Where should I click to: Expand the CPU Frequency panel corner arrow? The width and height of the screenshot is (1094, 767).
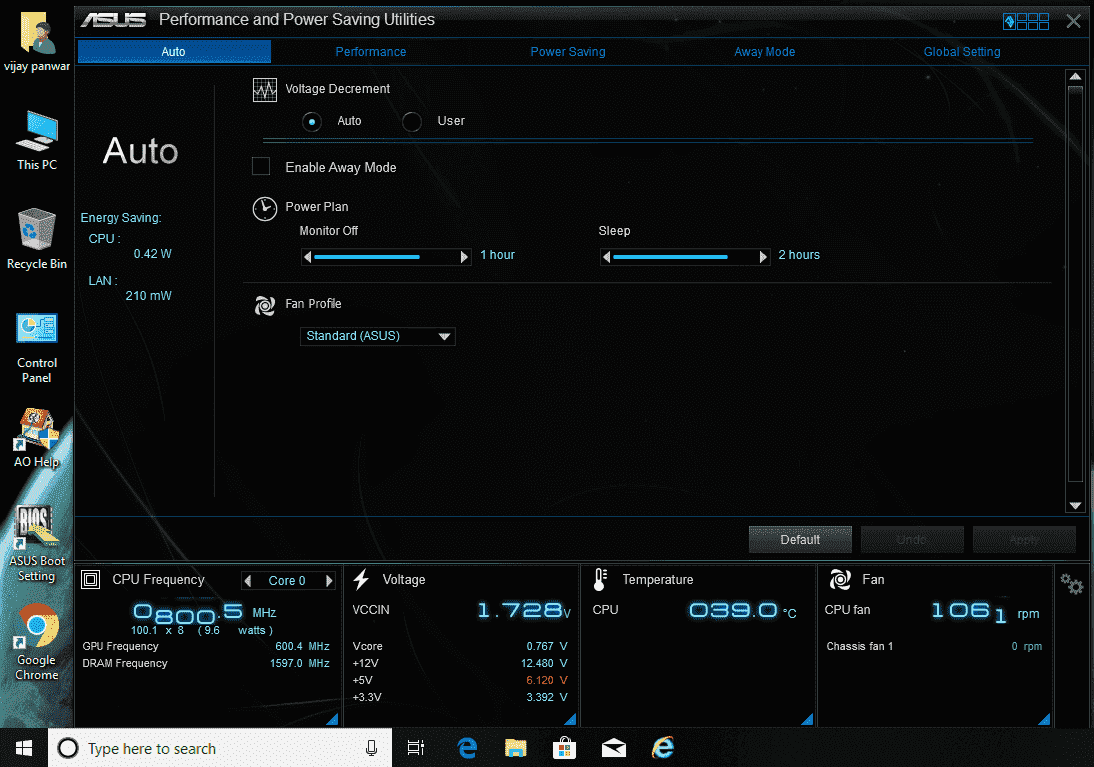(332, 720)
